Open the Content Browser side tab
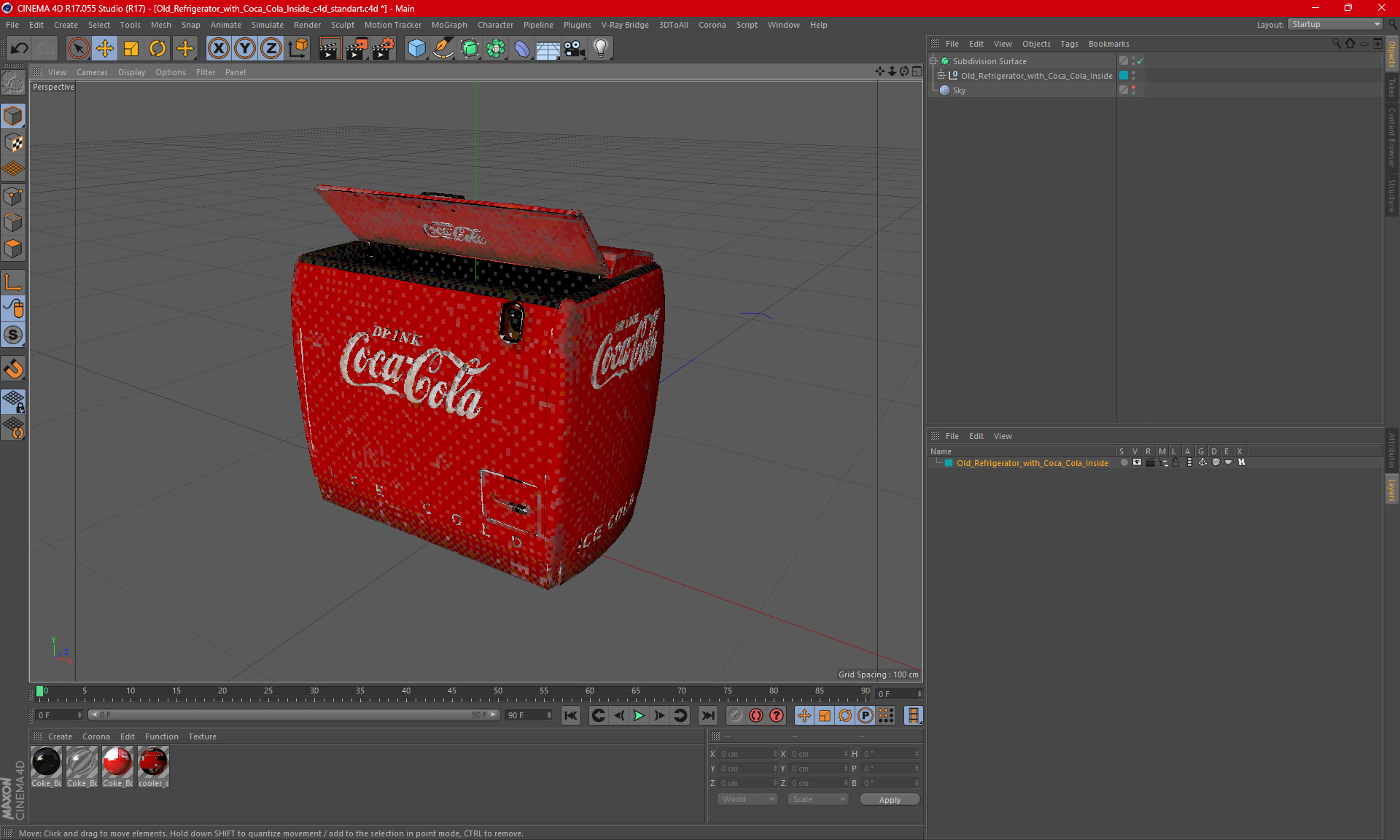Image resolution: width=1400 pixels, height=840 pixels. click(x=1391, y=137)
